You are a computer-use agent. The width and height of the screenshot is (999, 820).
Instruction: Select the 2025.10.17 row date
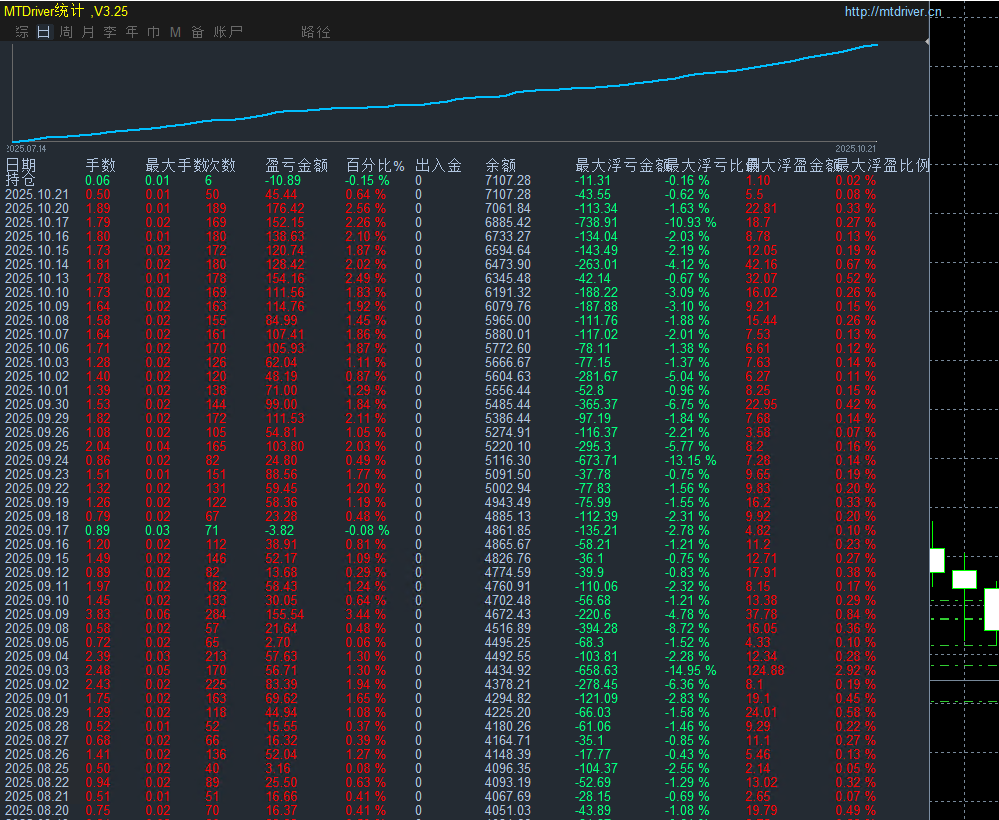point(37,222)
